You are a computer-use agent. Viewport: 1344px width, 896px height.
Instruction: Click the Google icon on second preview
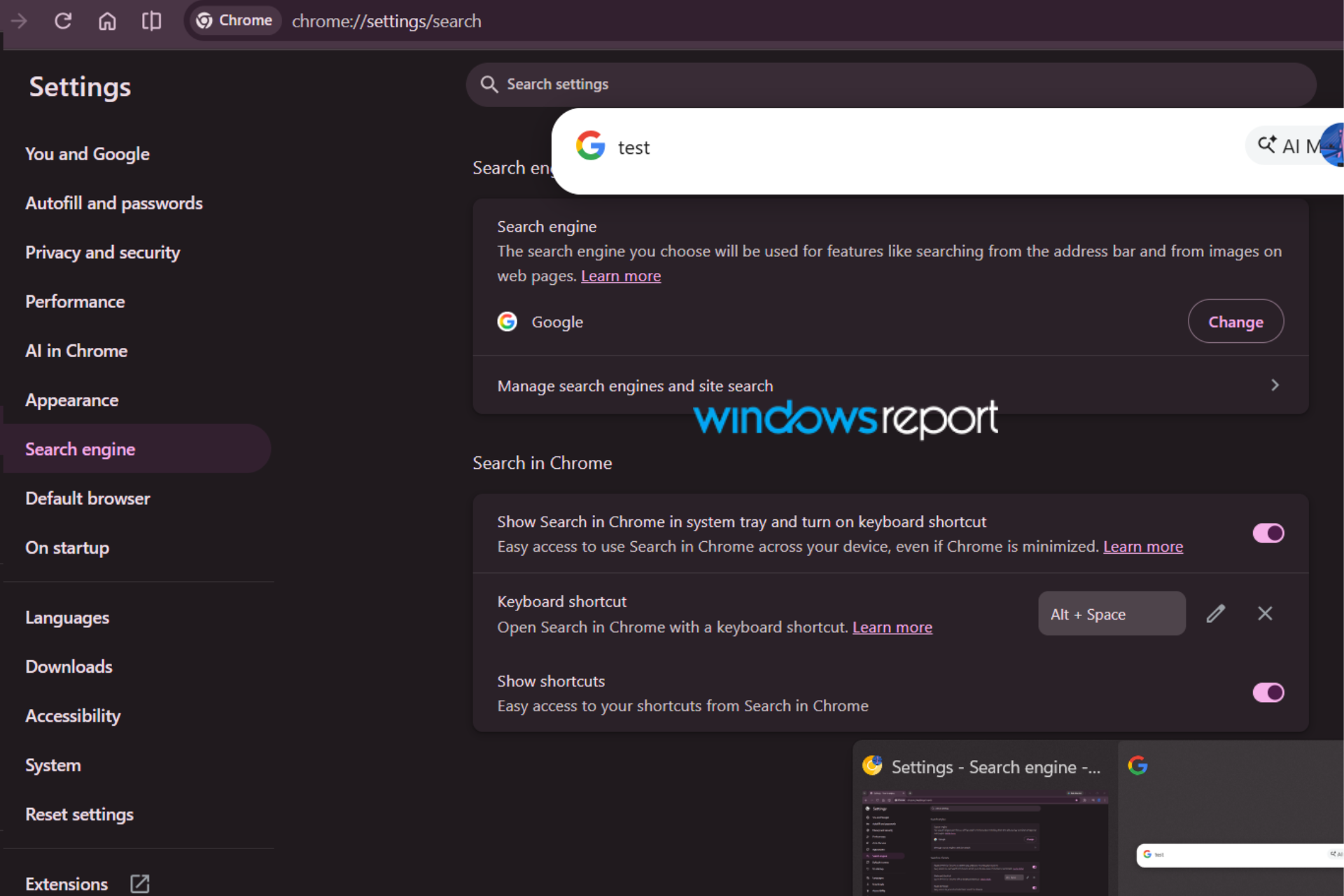coord(1138,766)
